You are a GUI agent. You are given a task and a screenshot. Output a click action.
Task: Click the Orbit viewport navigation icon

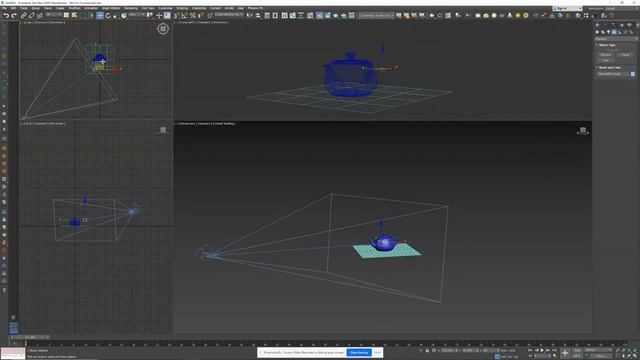tap(629, 356)
